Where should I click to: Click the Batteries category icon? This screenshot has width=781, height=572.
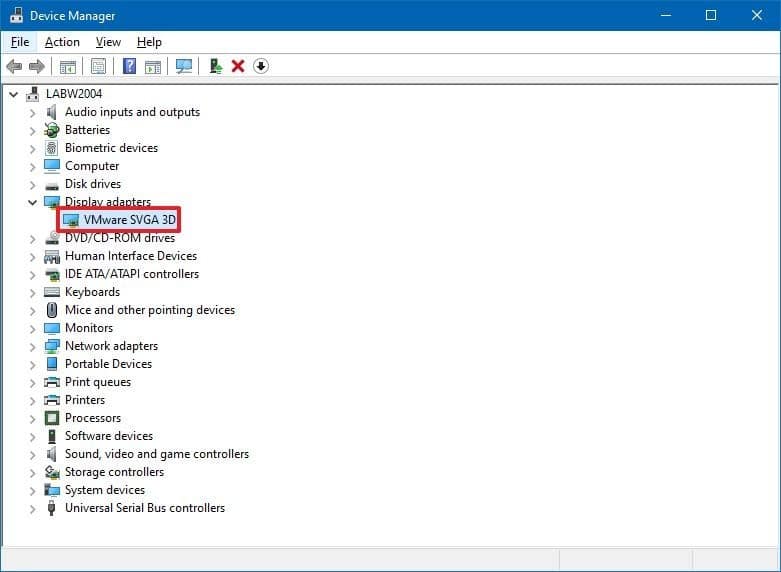[52, 130]
